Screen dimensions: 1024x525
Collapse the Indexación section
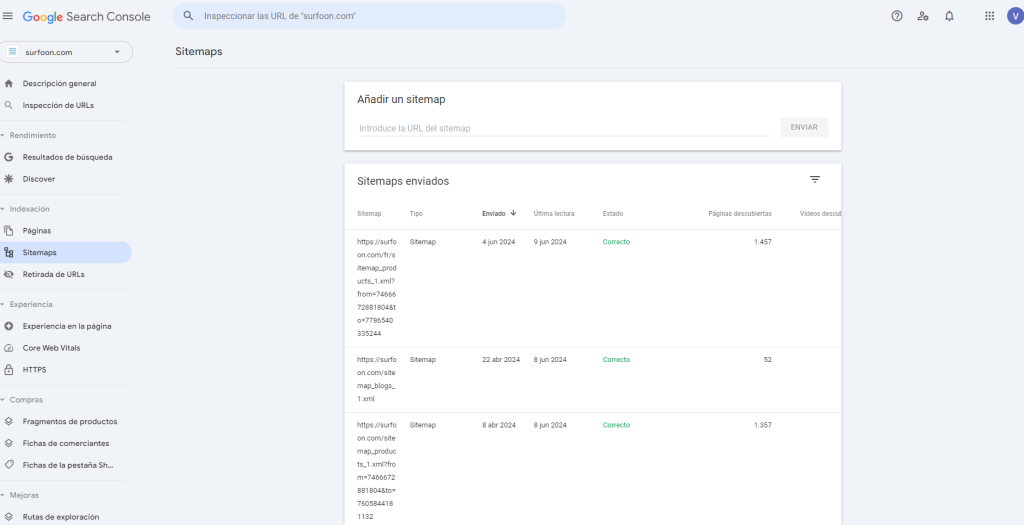[3, 209]
